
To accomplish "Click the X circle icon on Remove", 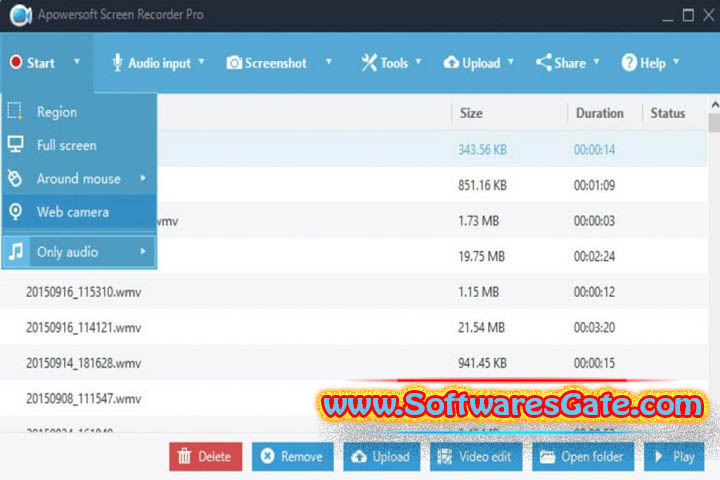I will (267, 456).
